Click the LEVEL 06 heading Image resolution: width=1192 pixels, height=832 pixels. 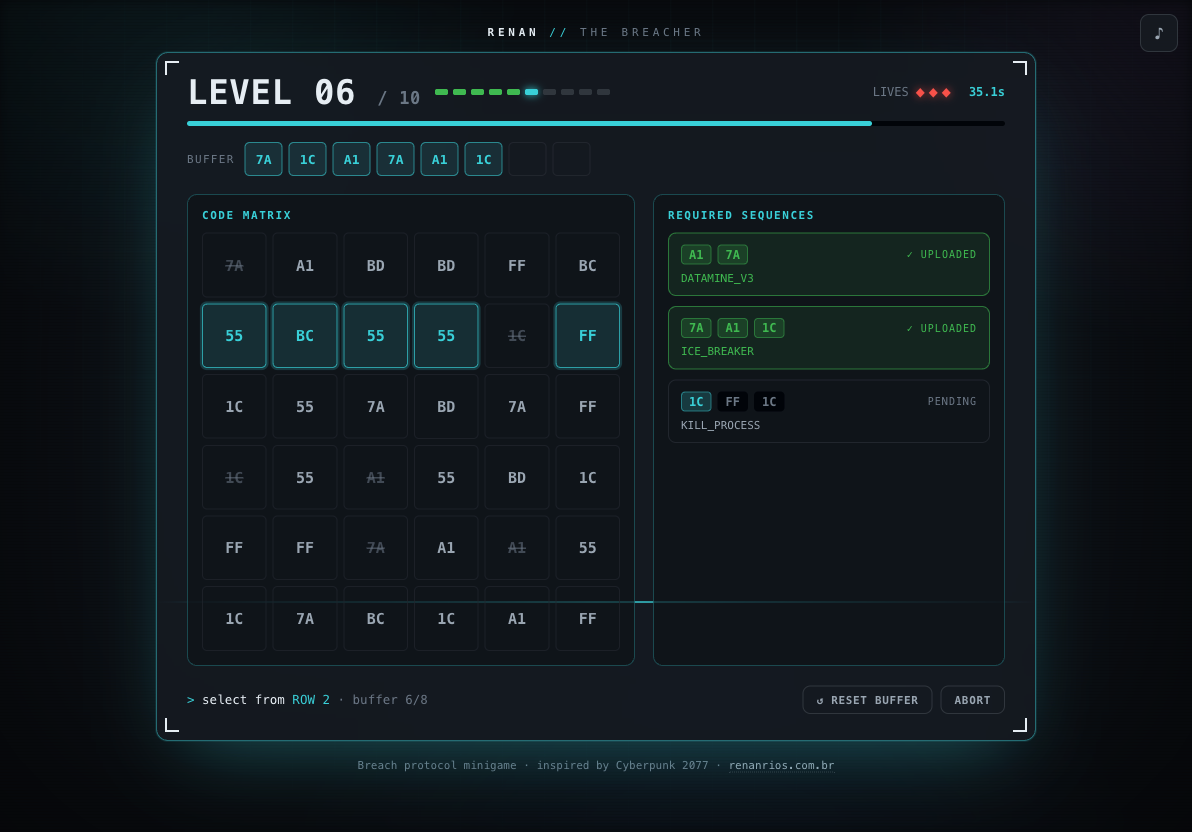271,93
